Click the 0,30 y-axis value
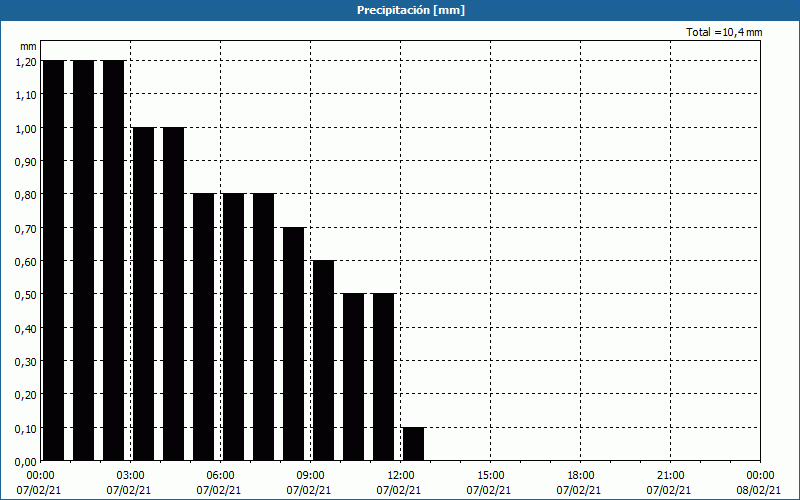The image size is (800, 500). [26, 361]
